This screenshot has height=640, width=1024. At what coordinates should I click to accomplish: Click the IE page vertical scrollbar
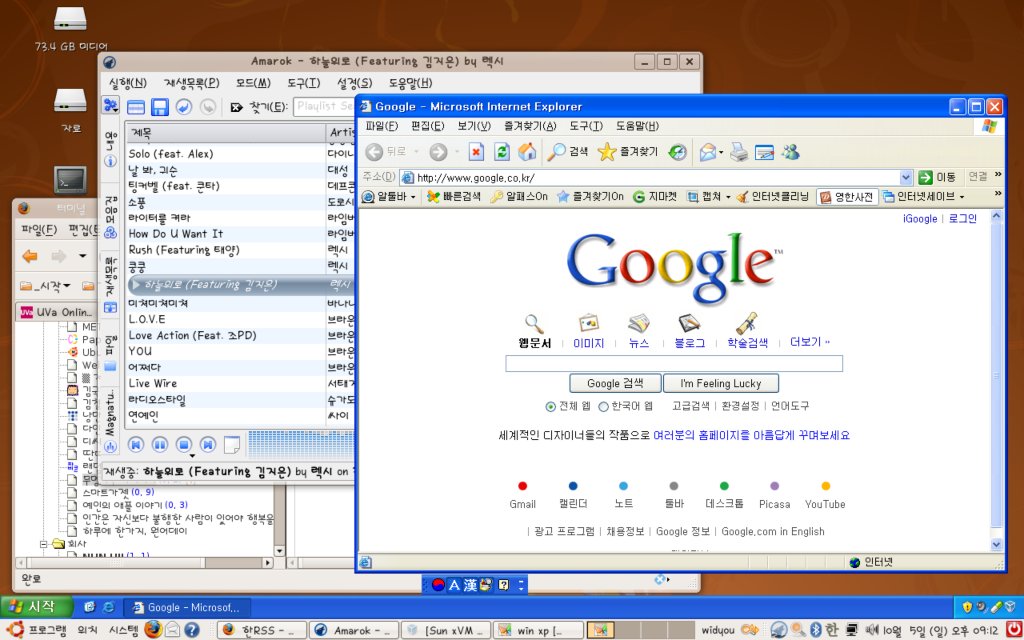(x=997, y=380)
